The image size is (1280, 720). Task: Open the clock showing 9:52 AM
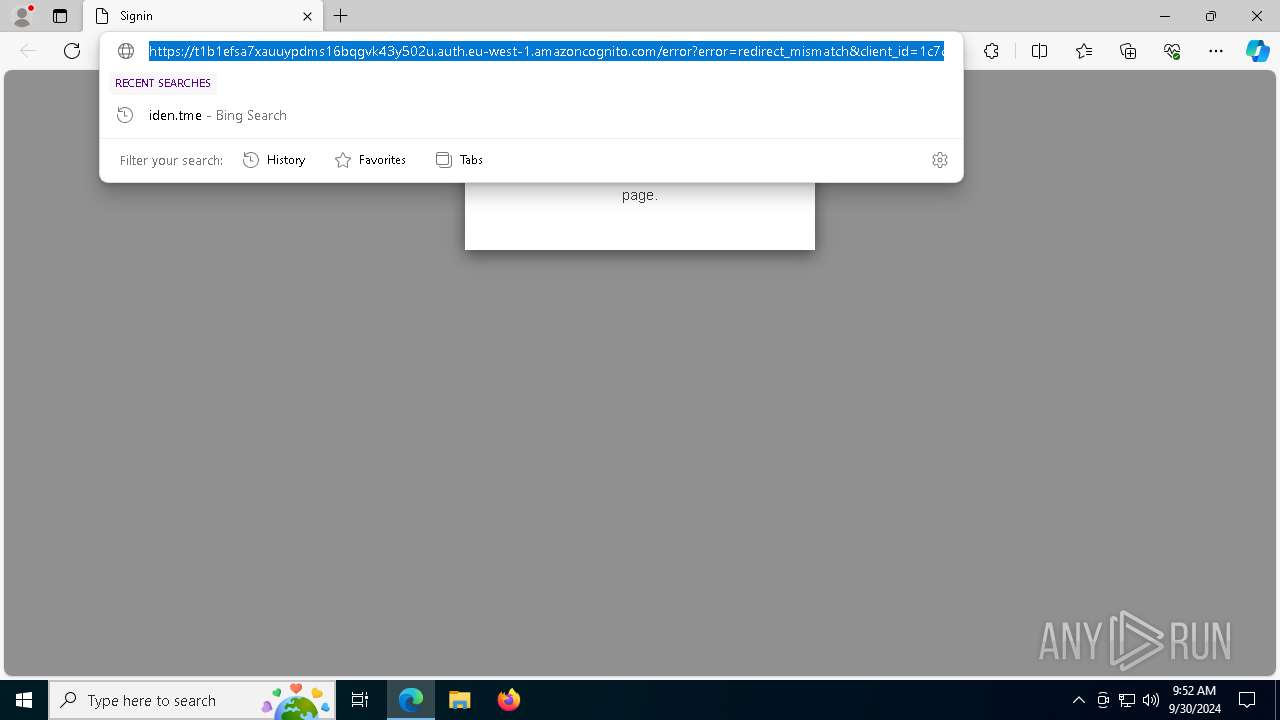coord(1195,700)
